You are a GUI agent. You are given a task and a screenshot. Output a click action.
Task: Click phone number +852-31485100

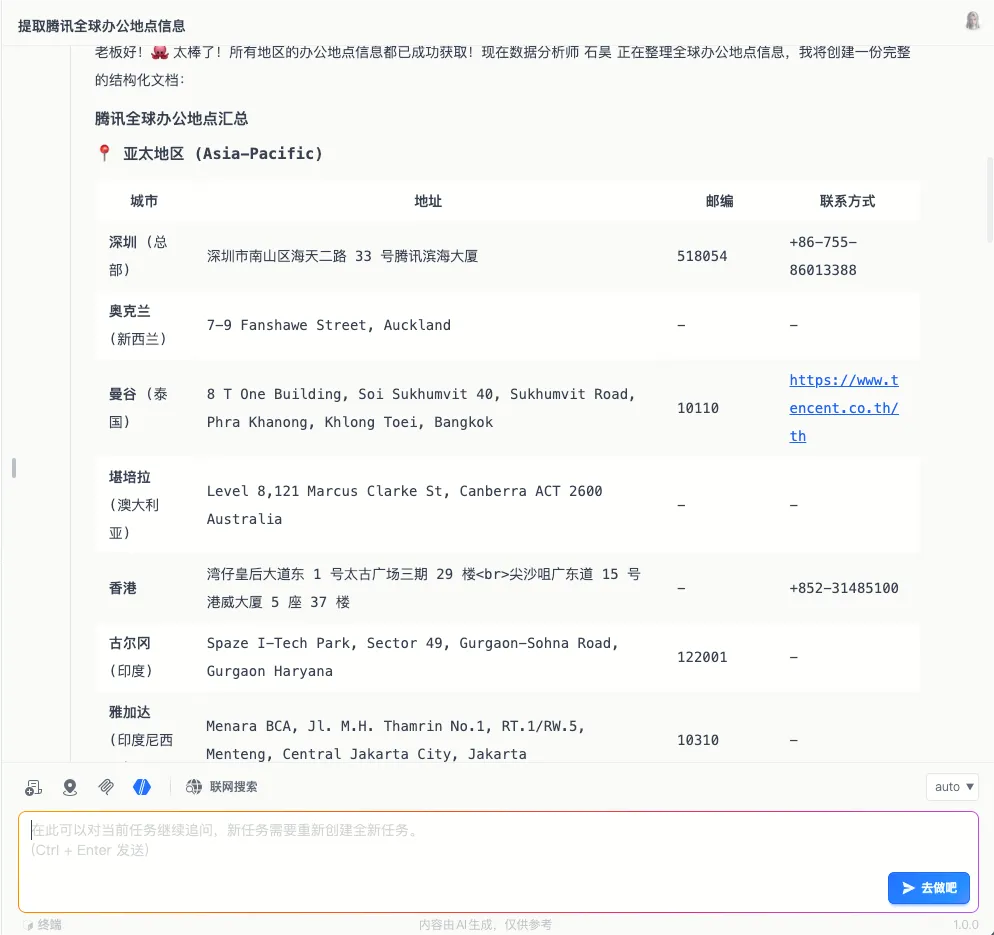pos(844,588)
